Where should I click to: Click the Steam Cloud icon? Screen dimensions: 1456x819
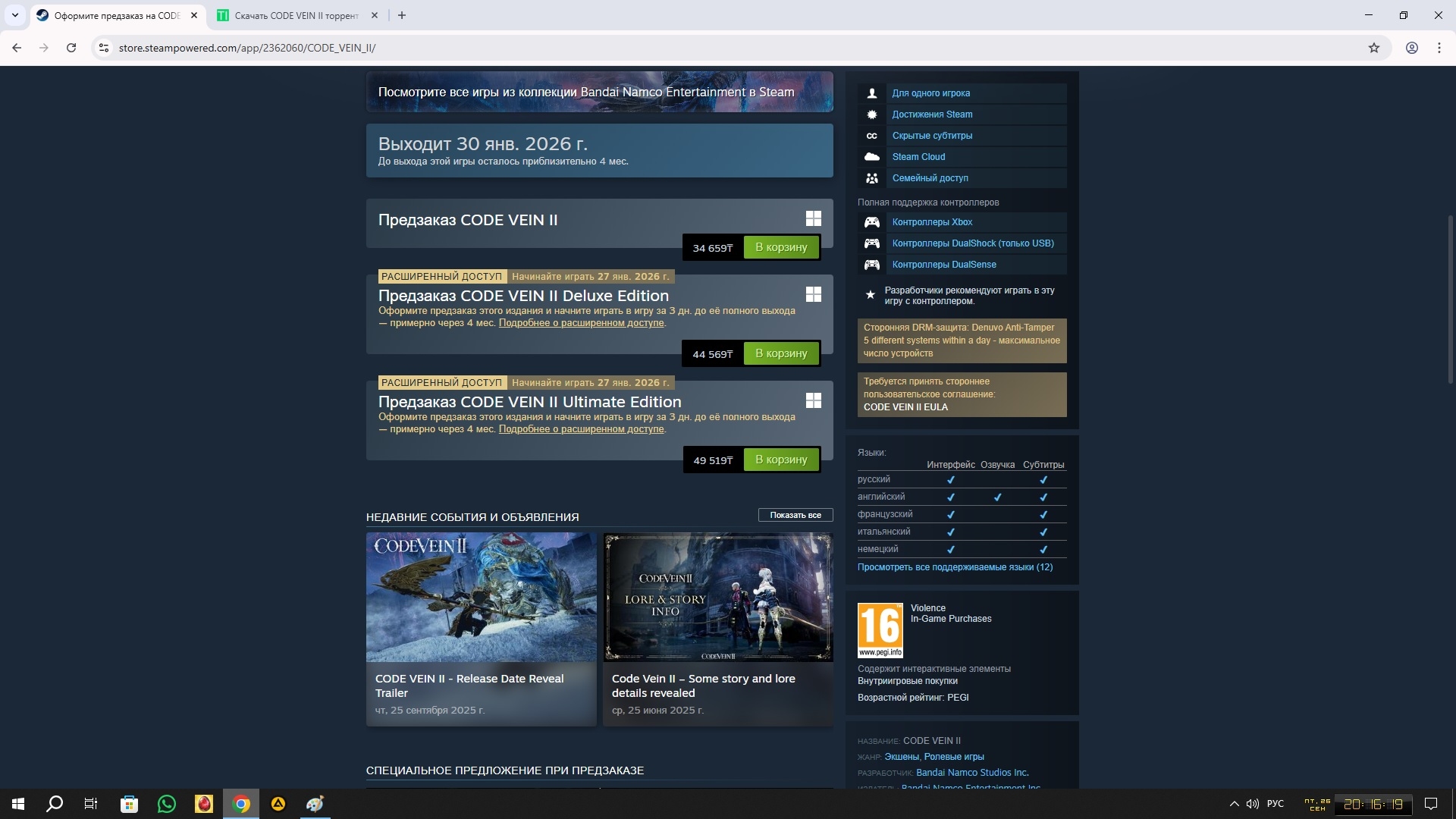872,157
